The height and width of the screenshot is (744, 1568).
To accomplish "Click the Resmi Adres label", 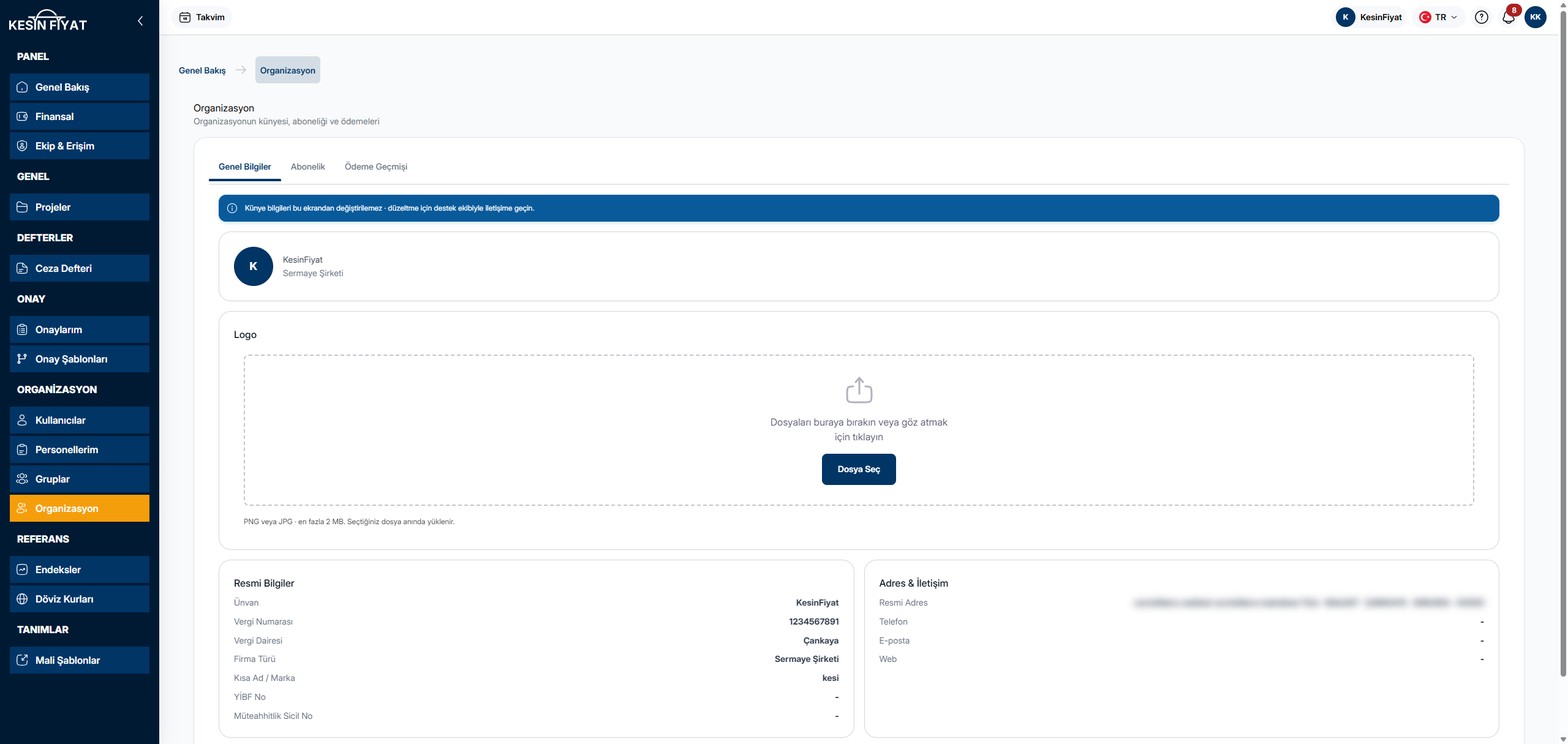I will tap(903, 603).
